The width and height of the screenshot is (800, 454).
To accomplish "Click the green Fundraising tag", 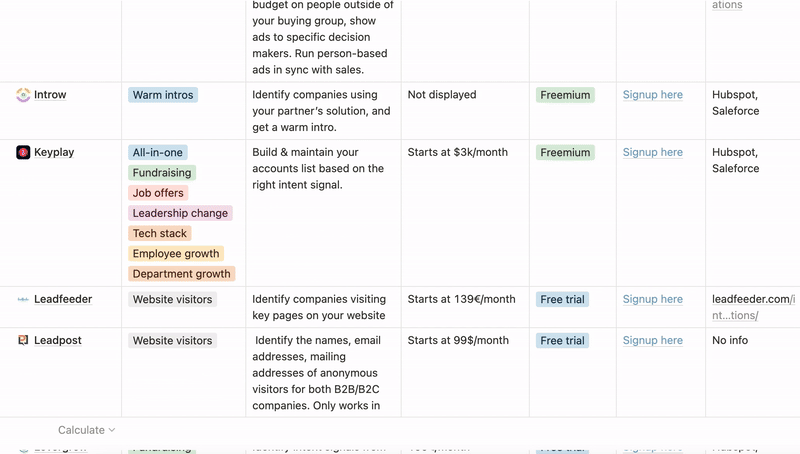I will coord(162,173).
